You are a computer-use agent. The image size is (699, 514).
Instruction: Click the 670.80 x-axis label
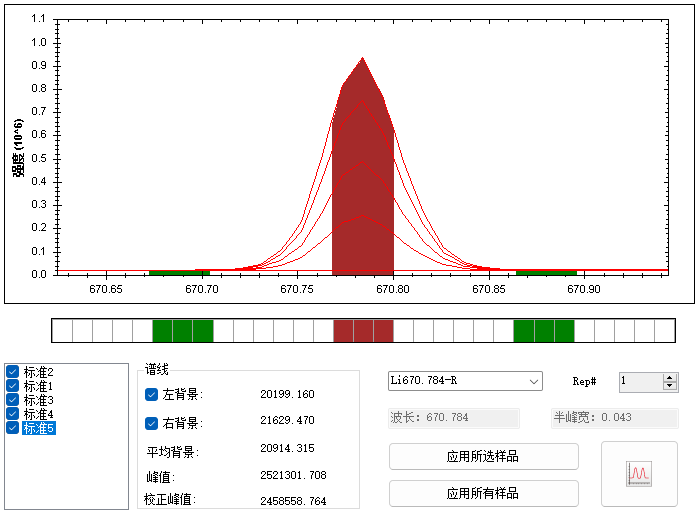(393, 289)
